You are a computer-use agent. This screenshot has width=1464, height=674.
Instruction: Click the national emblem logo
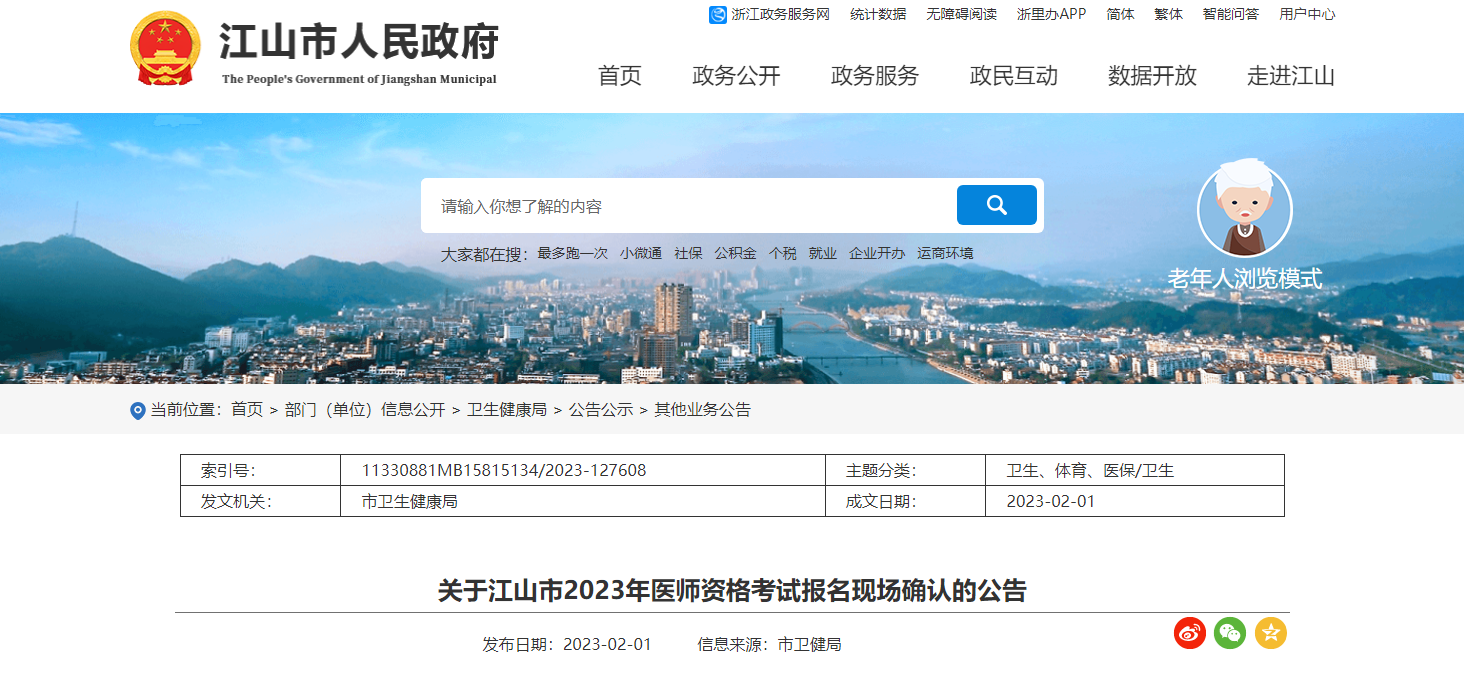tap(165, 49)
